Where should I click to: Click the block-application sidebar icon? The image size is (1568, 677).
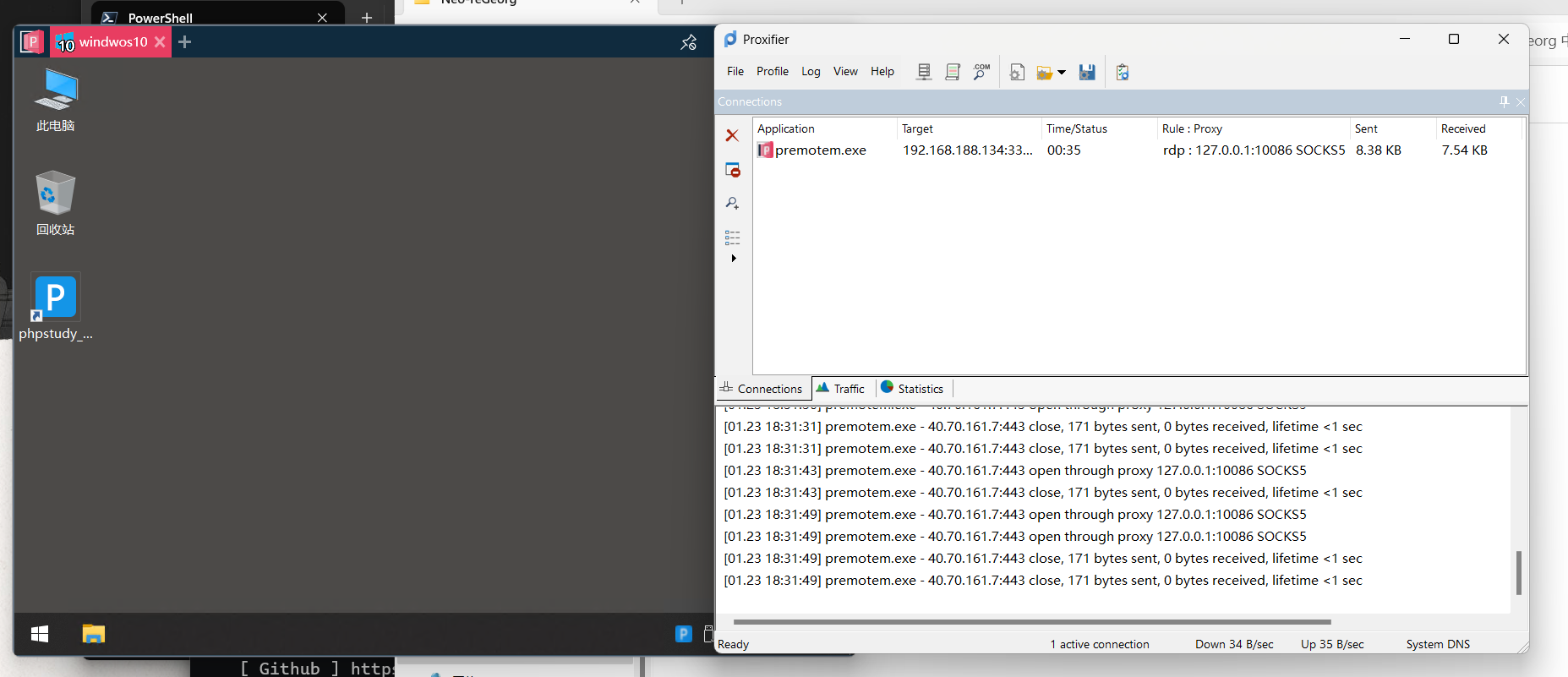(732, 170)
